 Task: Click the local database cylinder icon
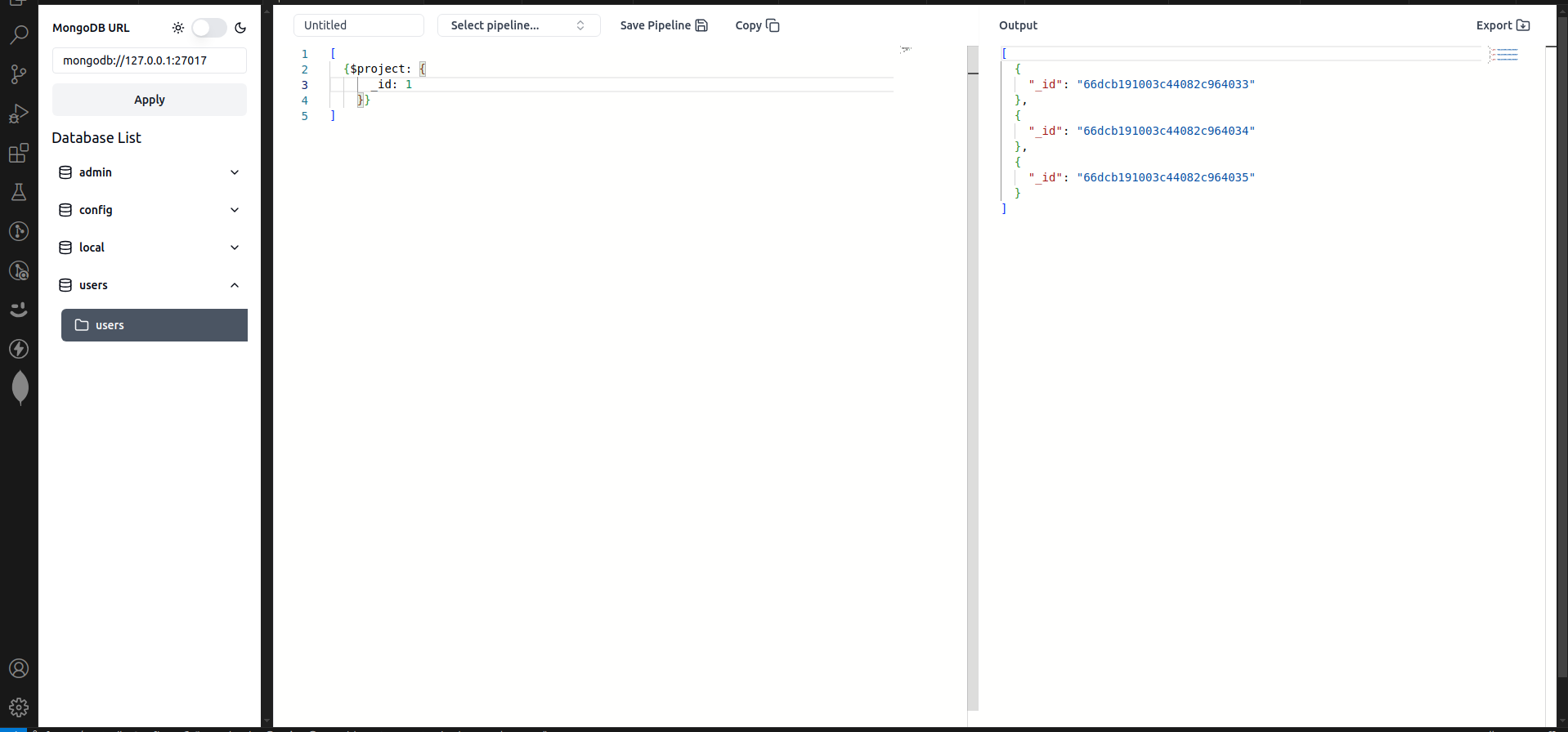tap(65, 248)
